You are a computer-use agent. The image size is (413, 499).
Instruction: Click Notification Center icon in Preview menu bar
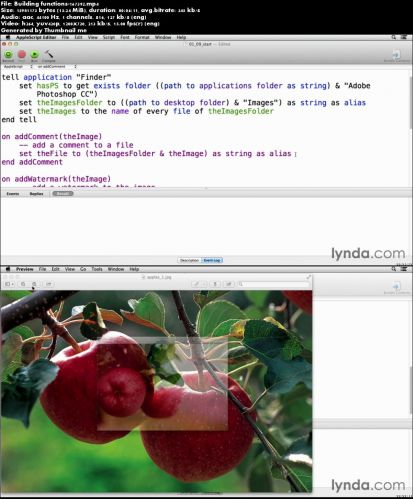pos(404,269)
